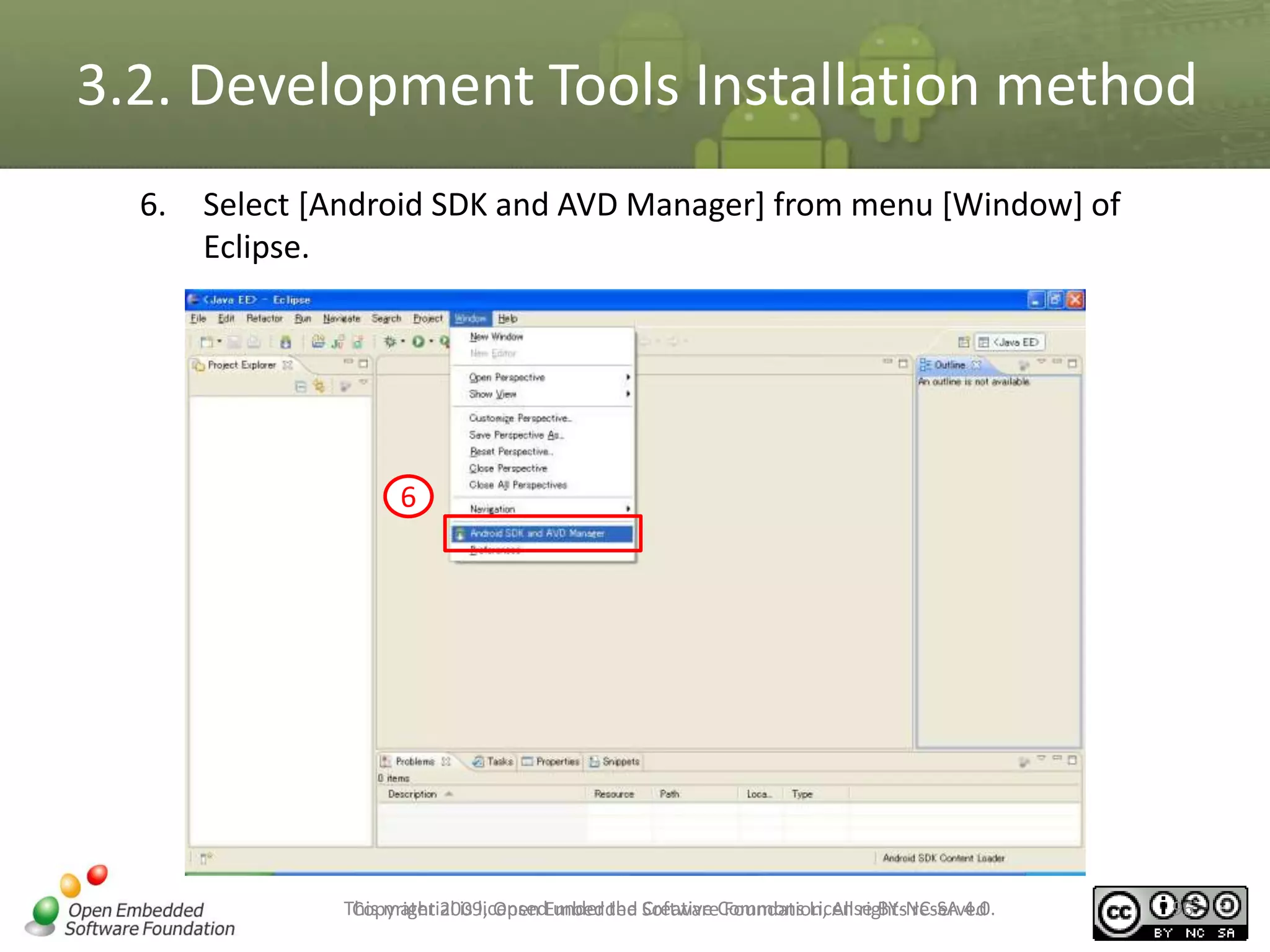Viewport: 1270px width, 952px height.
Task: Open the Run dropdown arrow
Action: click(432, 341)
